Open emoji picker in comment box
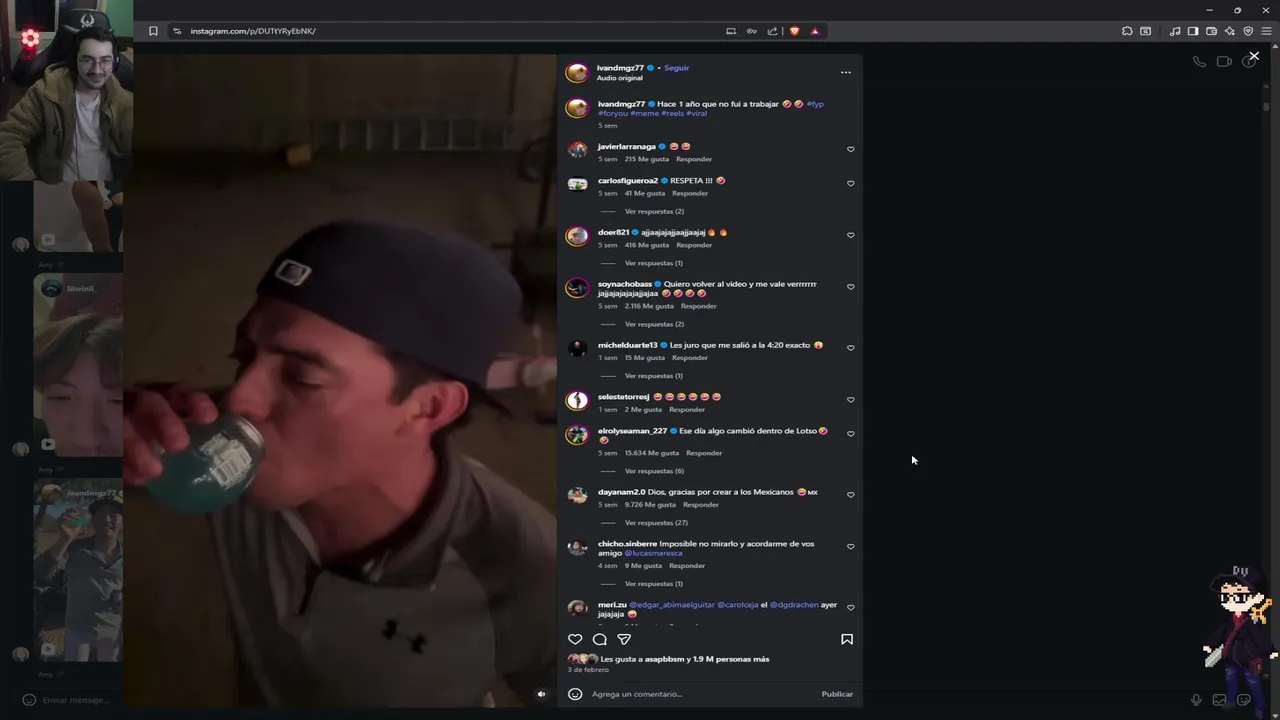The height and width of the screenshot is (720, 1280). point(575,694)
